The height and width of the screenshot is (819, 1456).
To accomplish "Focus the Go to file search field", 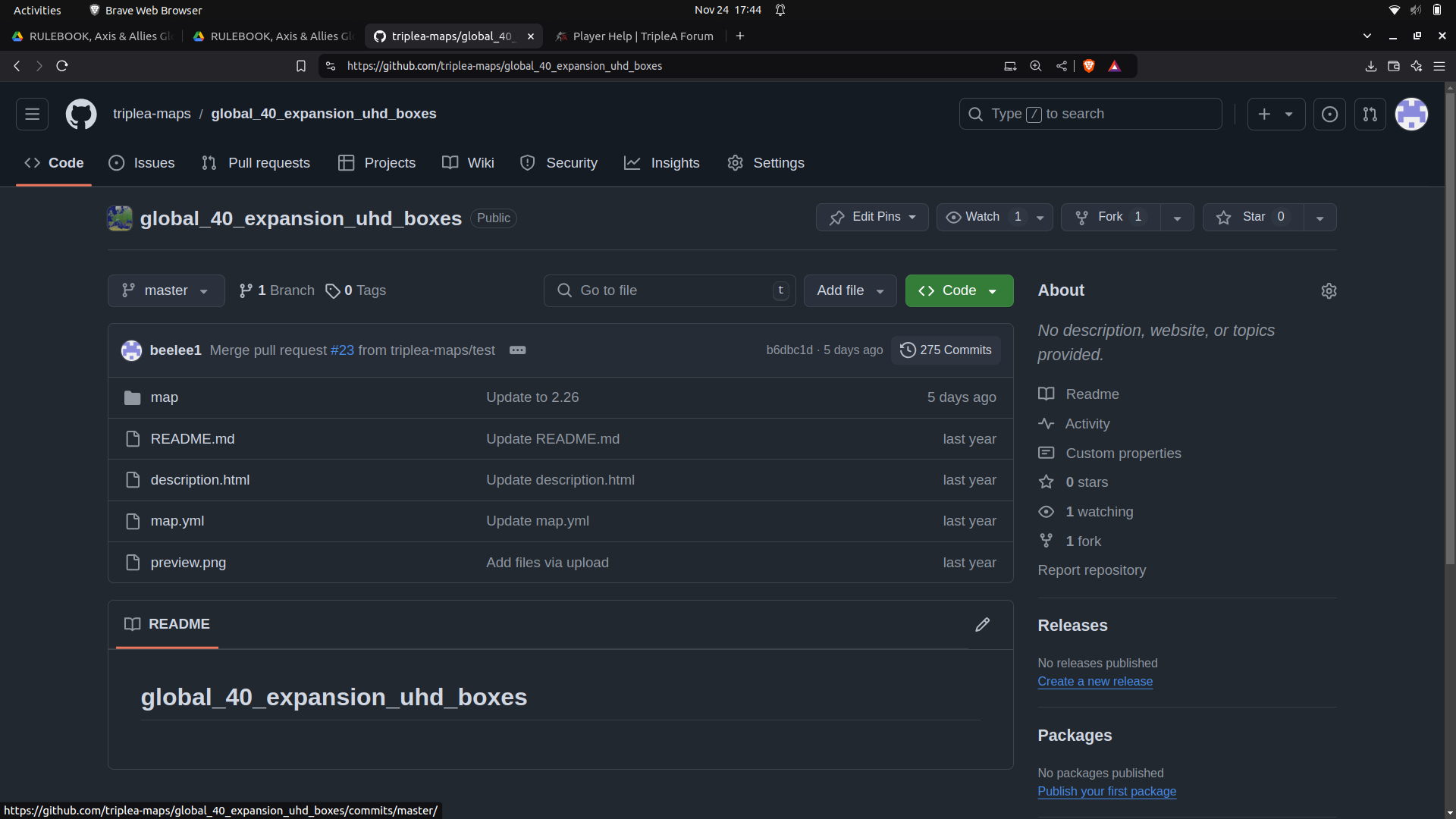I will point(669,290).
